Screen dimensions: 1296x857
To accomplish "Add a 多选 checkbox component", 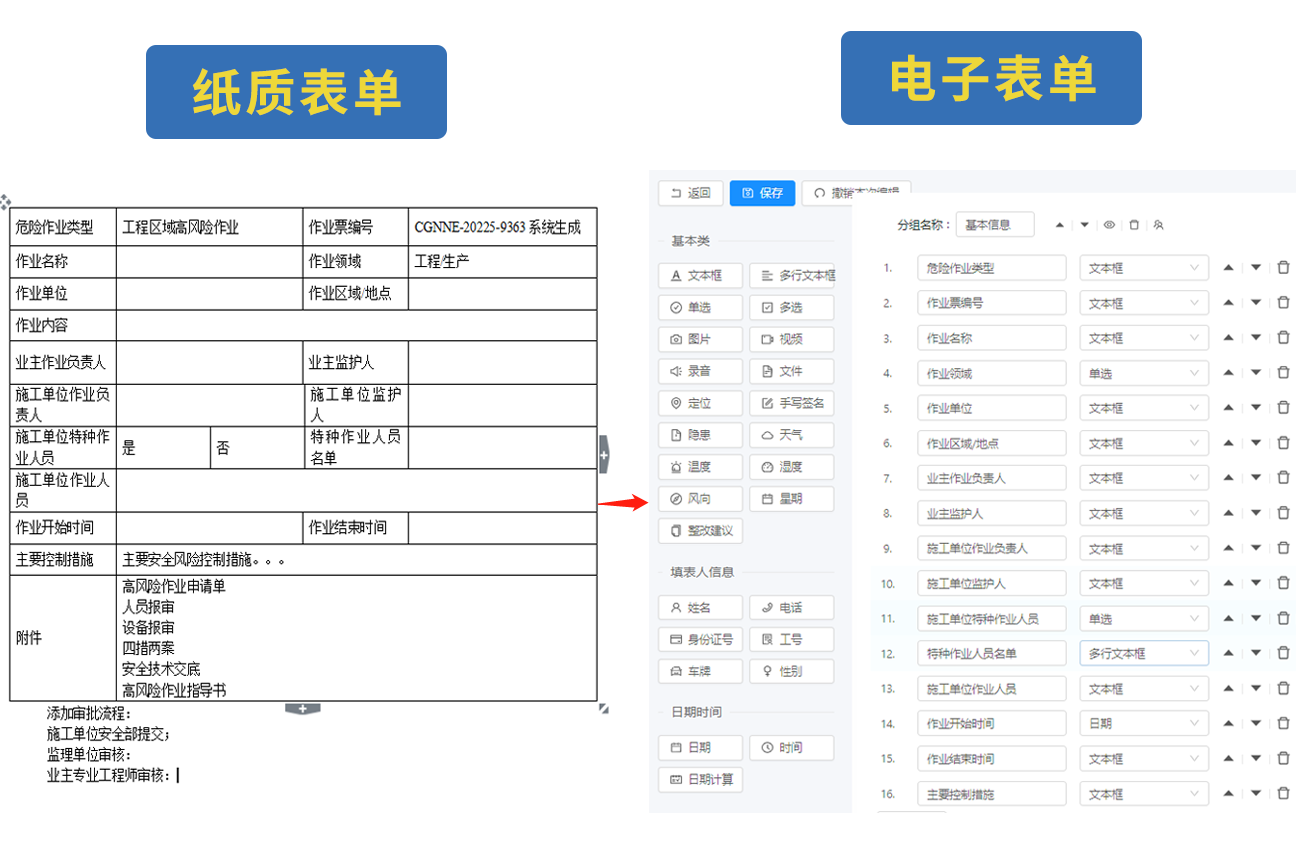I will point(791,307).
